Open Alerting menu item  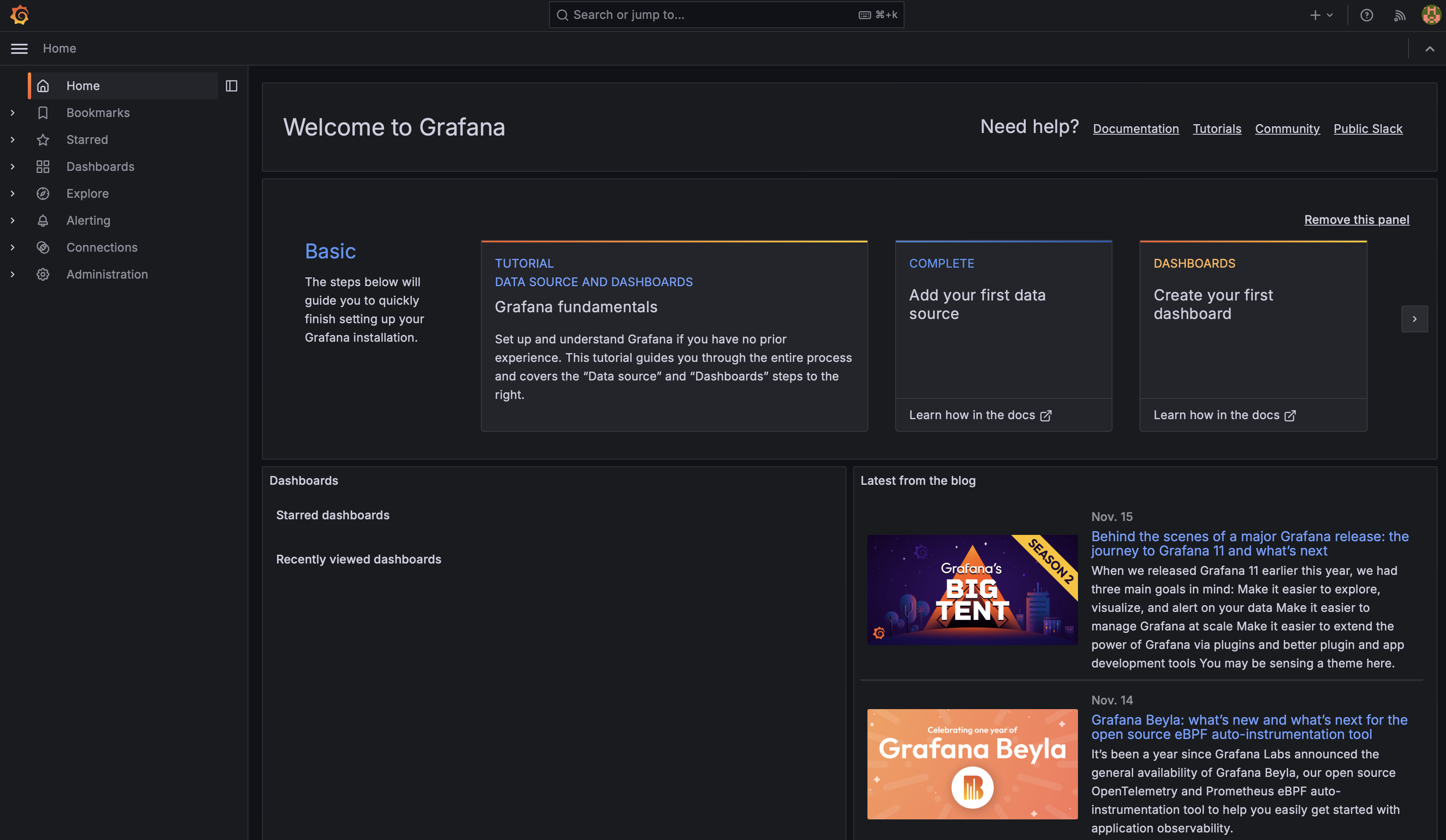pyautogui.click(x=88, y=221)
